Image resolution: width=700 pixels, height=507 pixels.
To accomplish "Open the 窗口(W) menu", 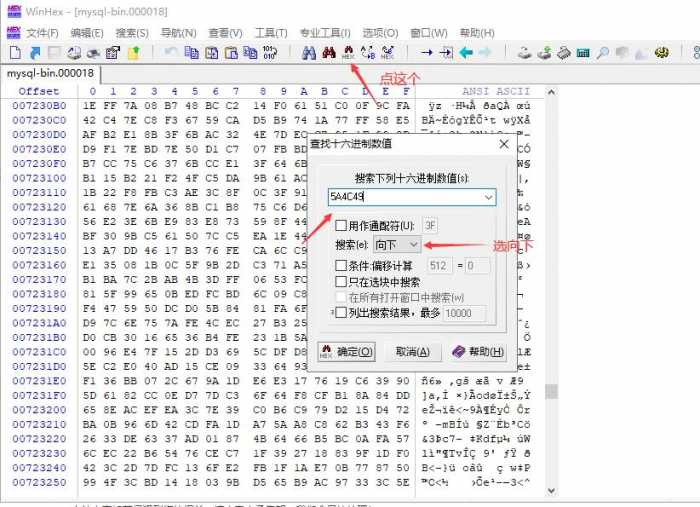I will (x=429, y=33).
